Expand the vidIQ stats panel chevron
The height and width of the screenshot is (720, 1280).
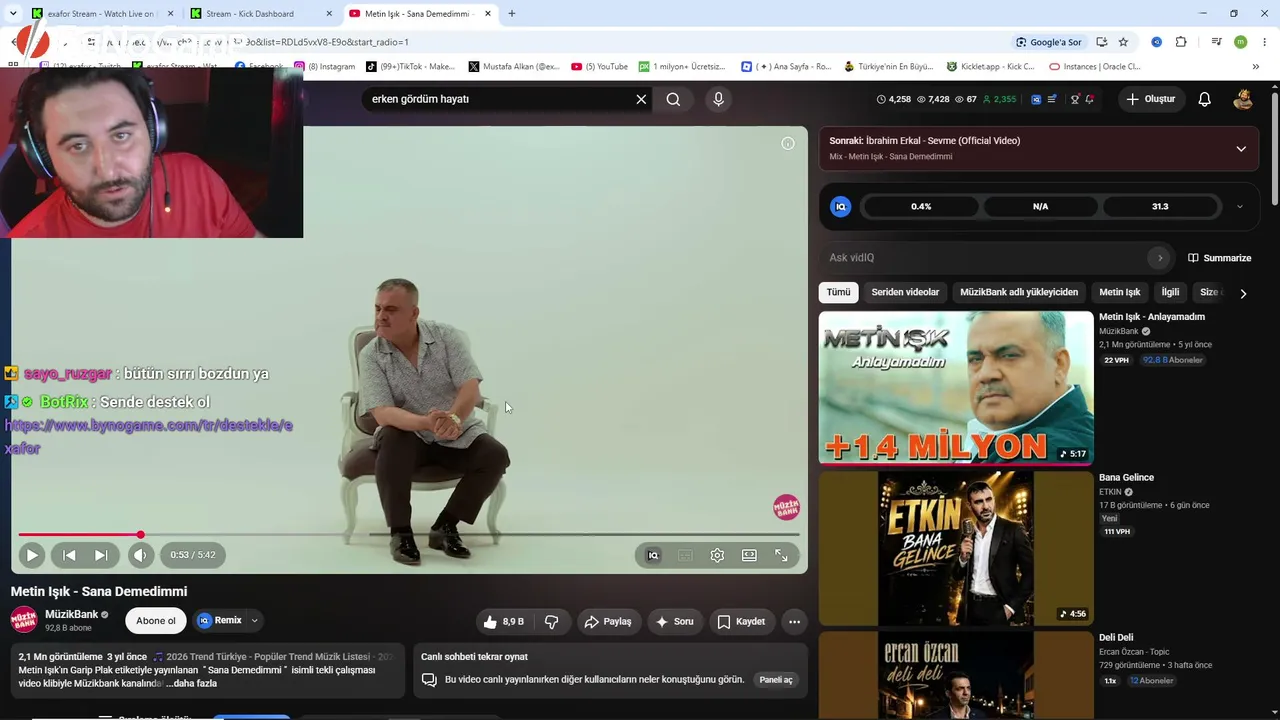(1240, 207)
